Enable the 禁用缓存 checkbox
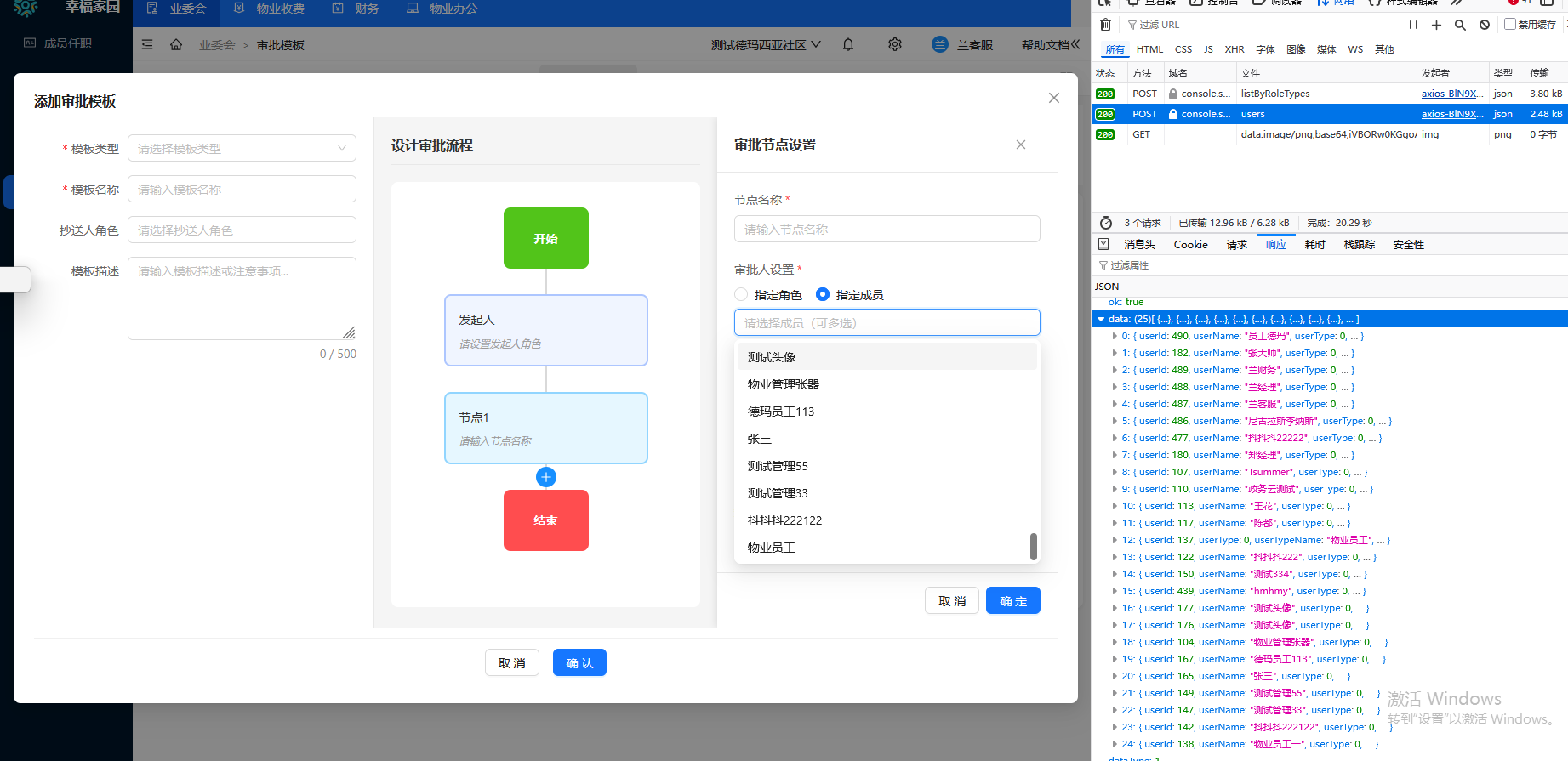This screenshot has width=1568, height=761. pos(1510,24)
